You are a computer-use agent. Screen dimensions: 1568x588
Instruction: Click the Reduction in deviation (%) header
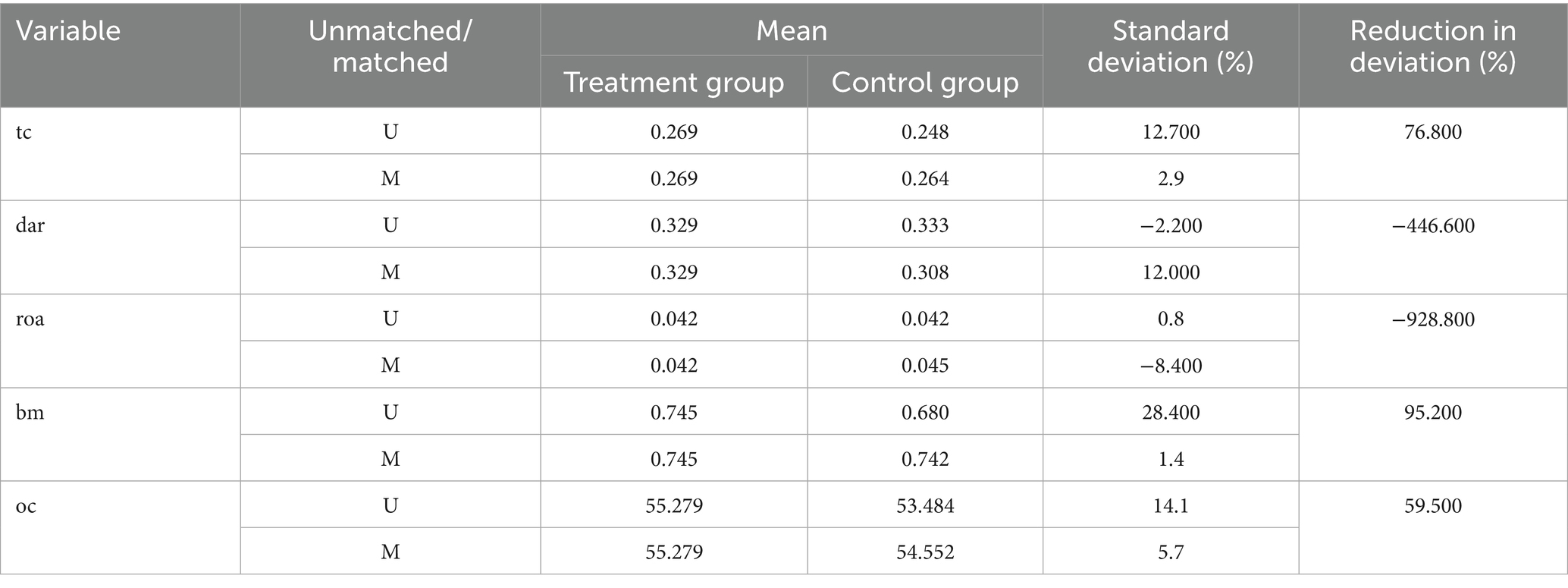pyautogui.click(x=1432, y=47)
